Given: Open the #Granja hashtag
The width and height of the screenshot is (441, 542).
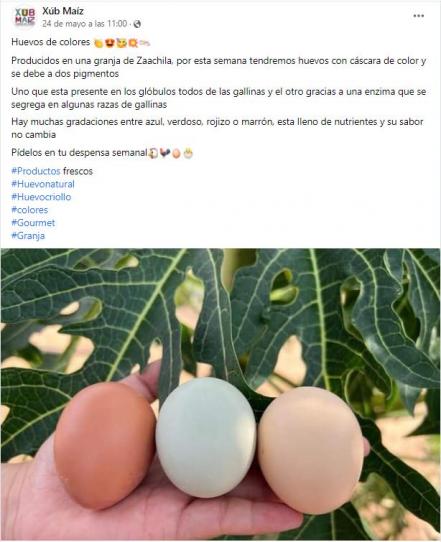Looking at the screenshot, I should click(28, 236).
